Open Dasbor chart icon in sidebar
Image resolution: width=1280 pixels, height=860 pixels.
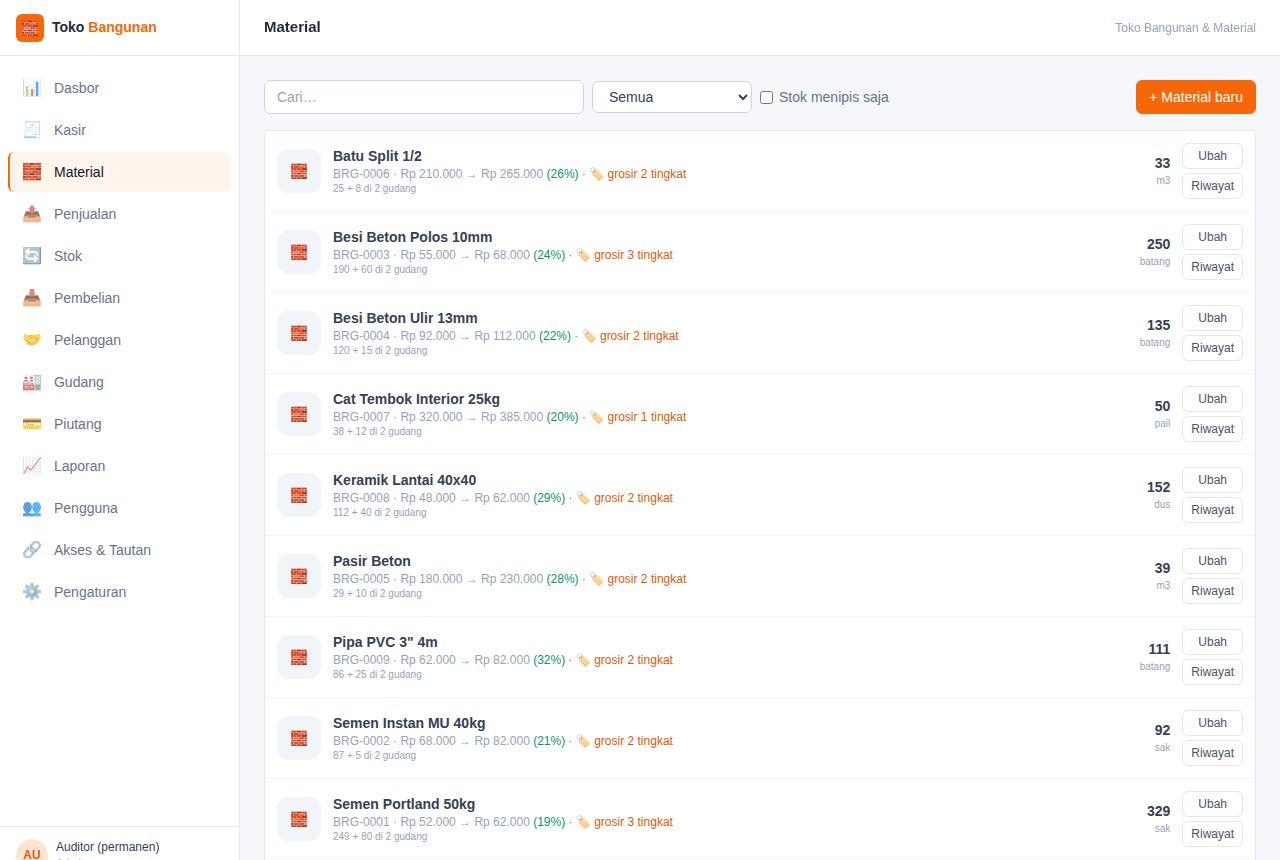32,88
